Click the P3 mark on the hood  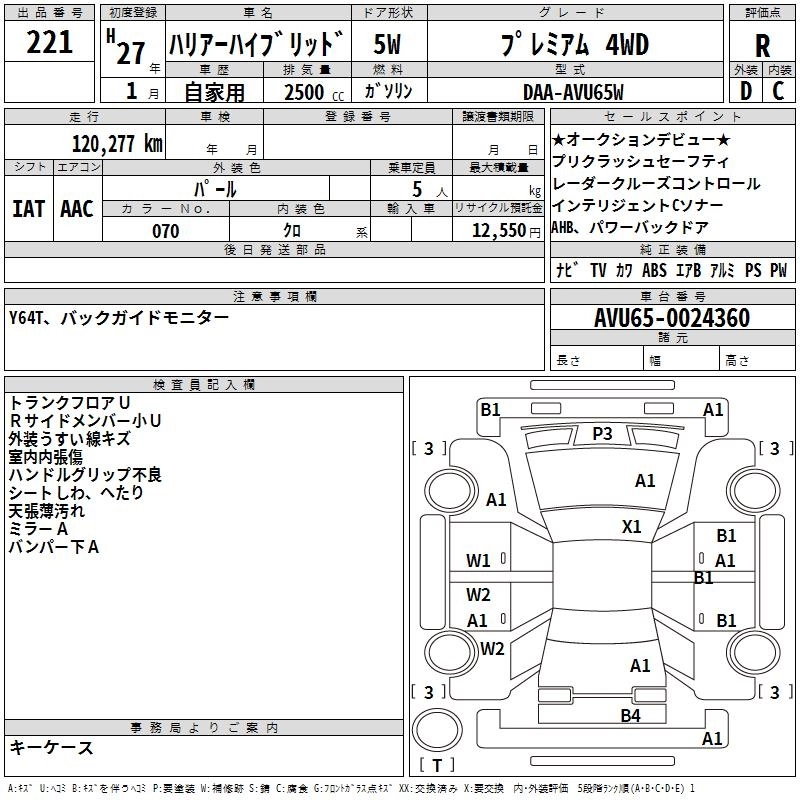(x=602, y=434)
